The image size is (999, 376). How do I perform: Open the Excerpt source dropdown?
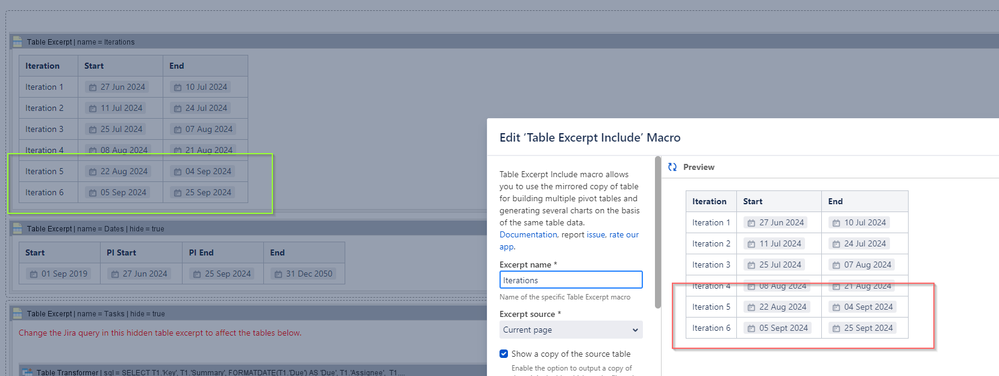pyautogui.click(x=571, y=330)
